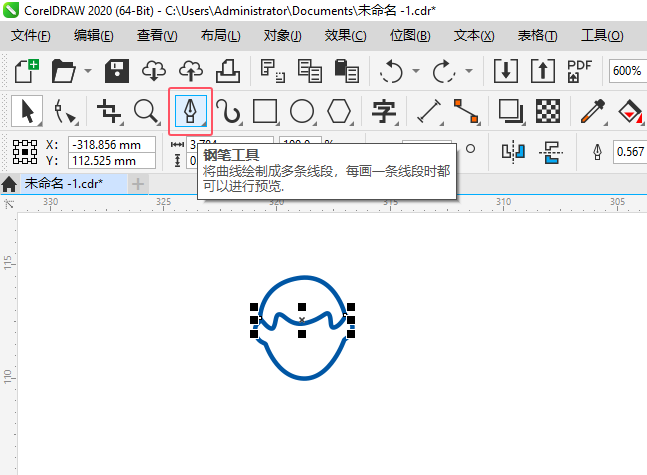Select the Rectangle tool
Image resolution: width=647 pixels, height=475 pixels.
pyautogui.click(x=265, y=111)
